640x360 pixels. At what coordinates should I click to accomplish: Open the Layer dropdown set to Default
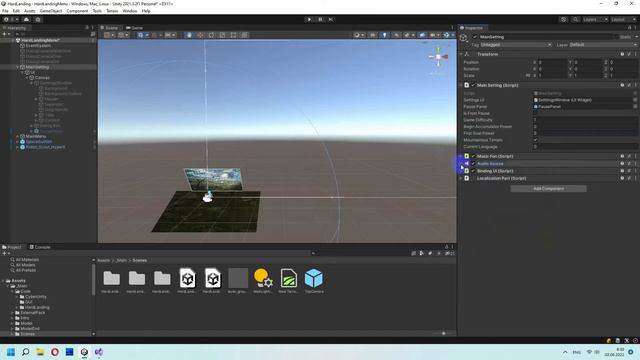click(x=603, y=44)
